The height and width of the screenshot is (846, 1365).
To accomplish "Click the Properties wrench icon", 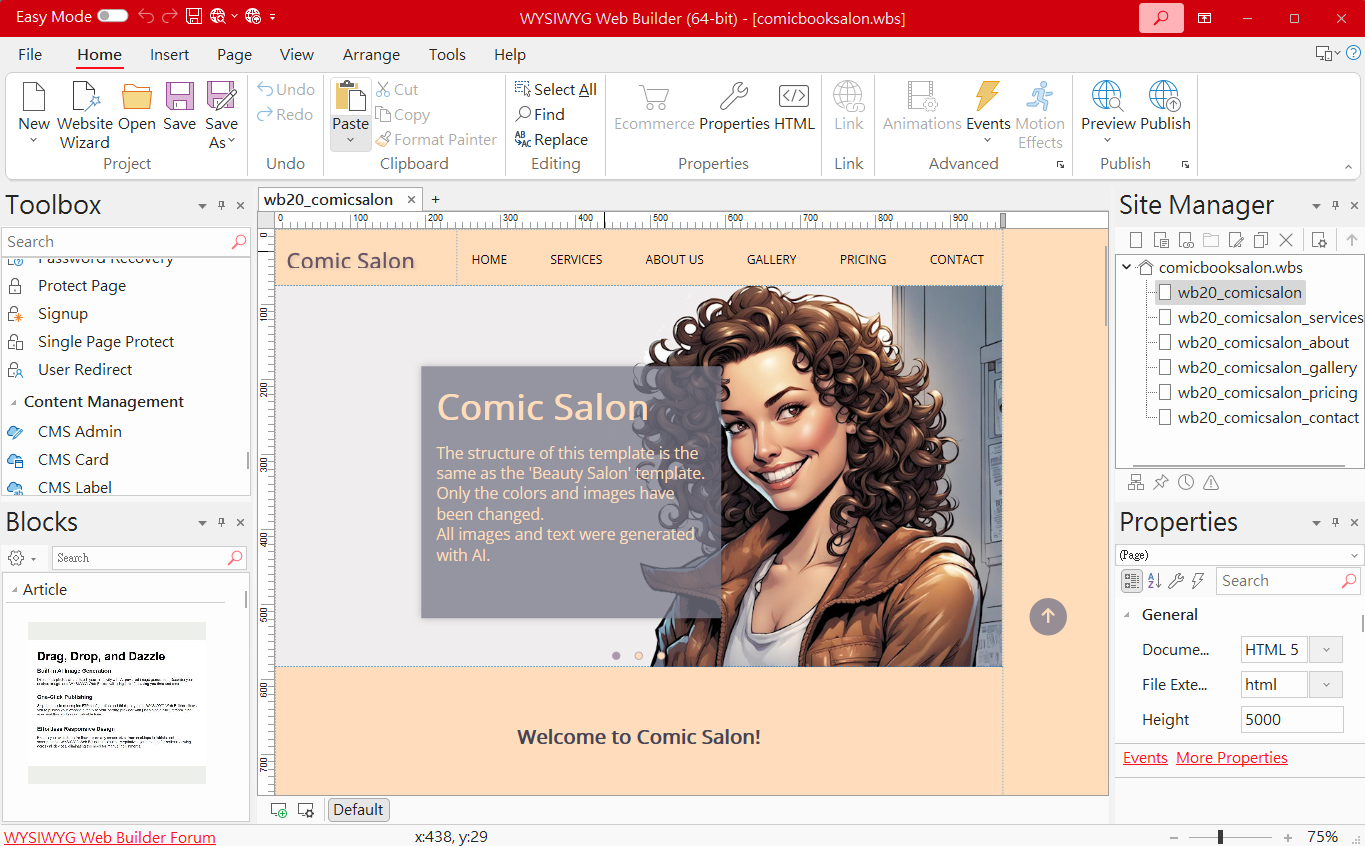I will (x=733, y=97).
